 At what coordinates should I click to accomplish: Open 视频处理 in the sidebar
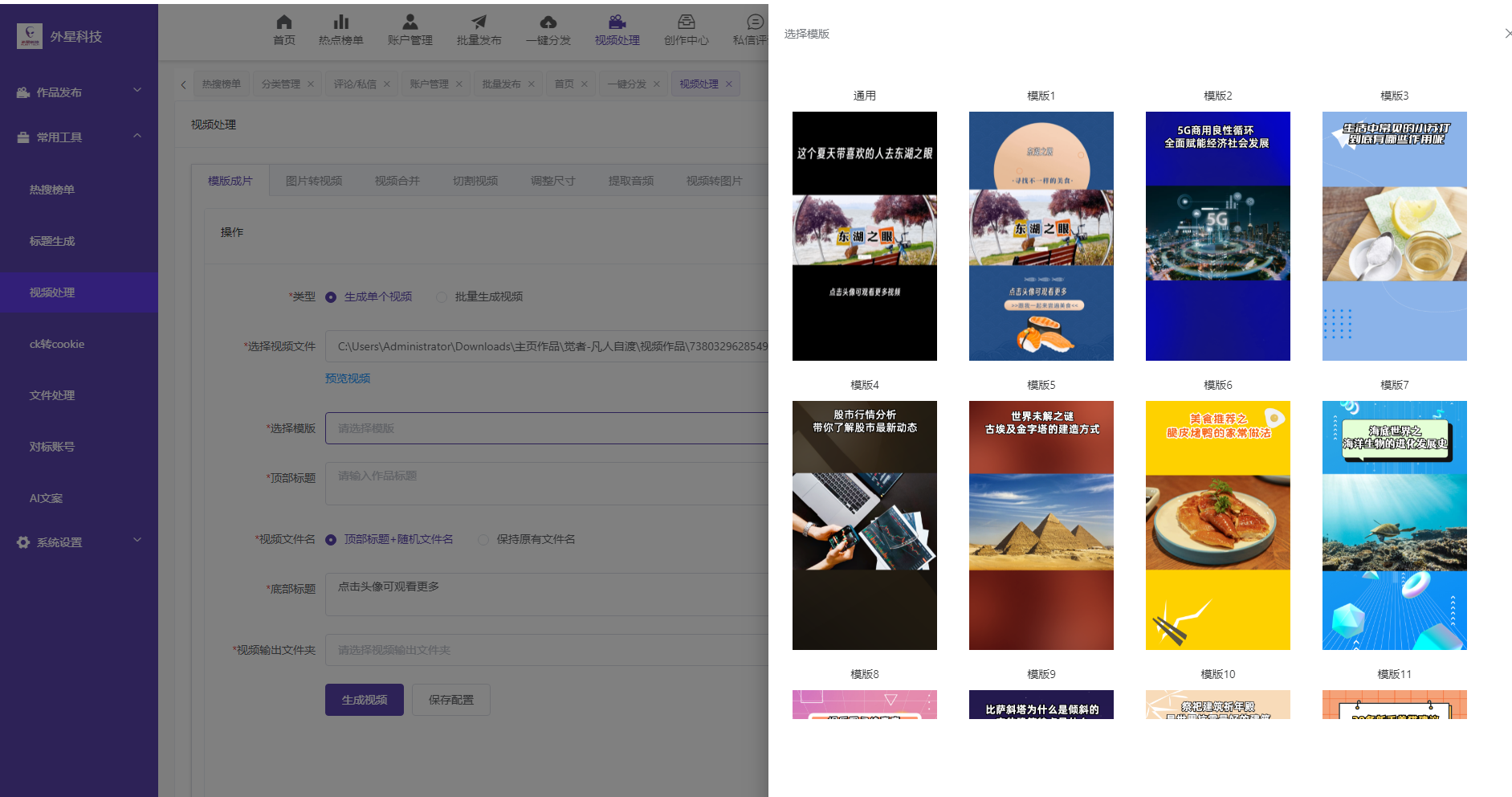click(x=79, y=292)
